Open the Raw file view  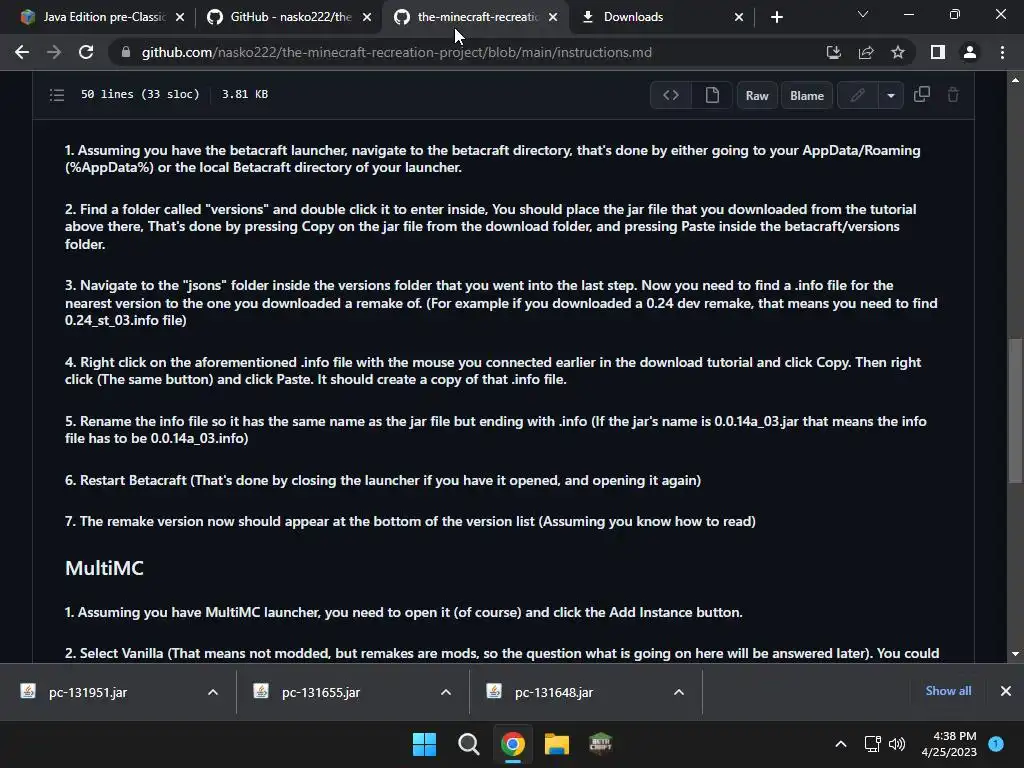[x=757, y=95]
